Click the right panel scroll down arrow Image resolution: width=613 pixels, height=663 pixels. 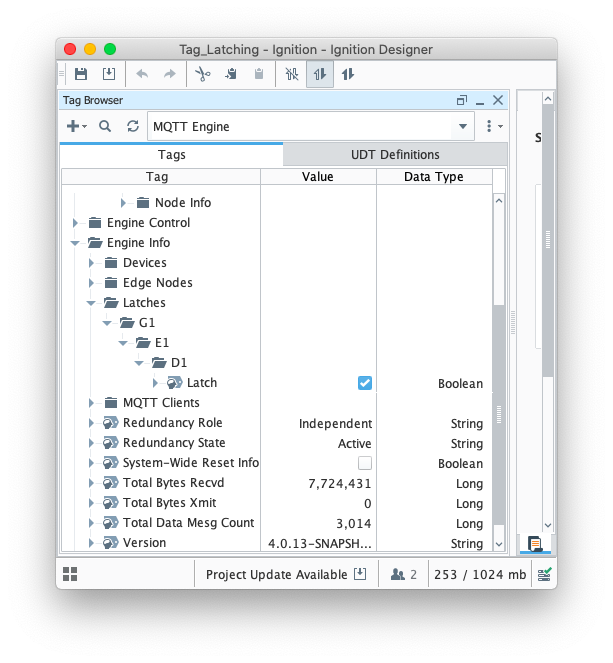(548, 525)
